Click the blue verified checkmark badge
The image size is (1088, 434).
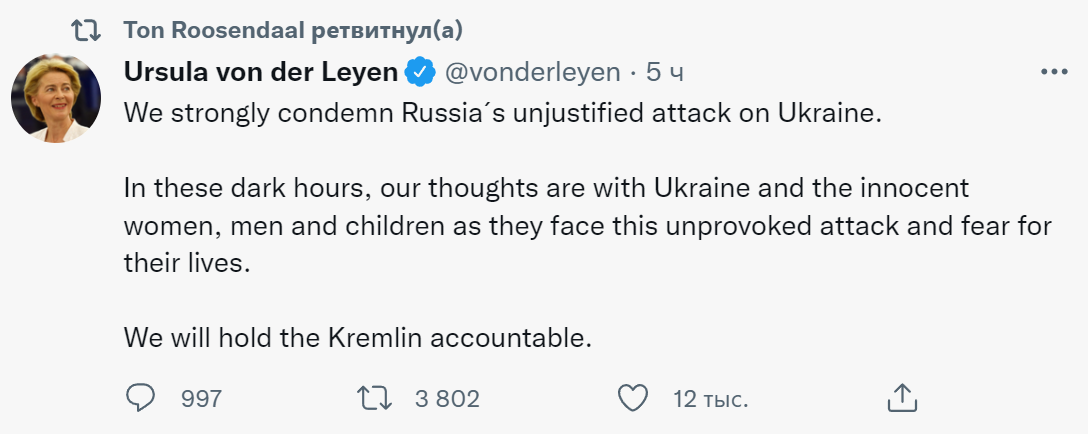(419, 72)
